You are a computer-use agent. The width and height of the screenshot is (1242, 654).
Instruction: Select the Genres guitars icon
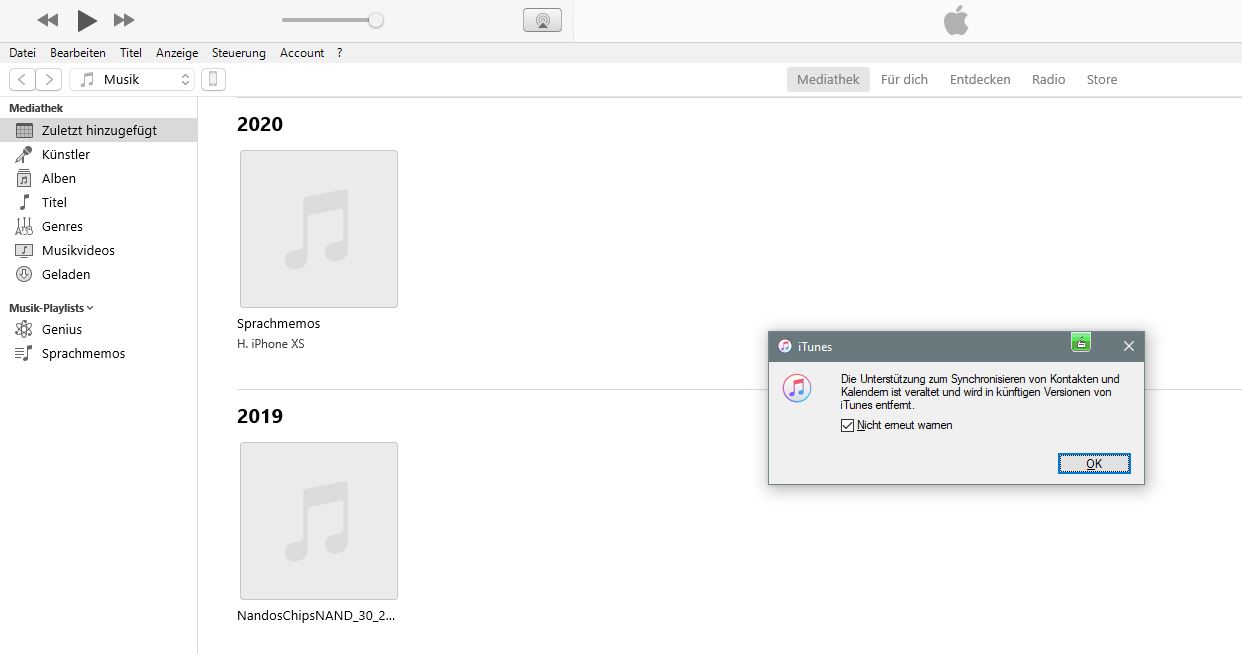(24, 226)
